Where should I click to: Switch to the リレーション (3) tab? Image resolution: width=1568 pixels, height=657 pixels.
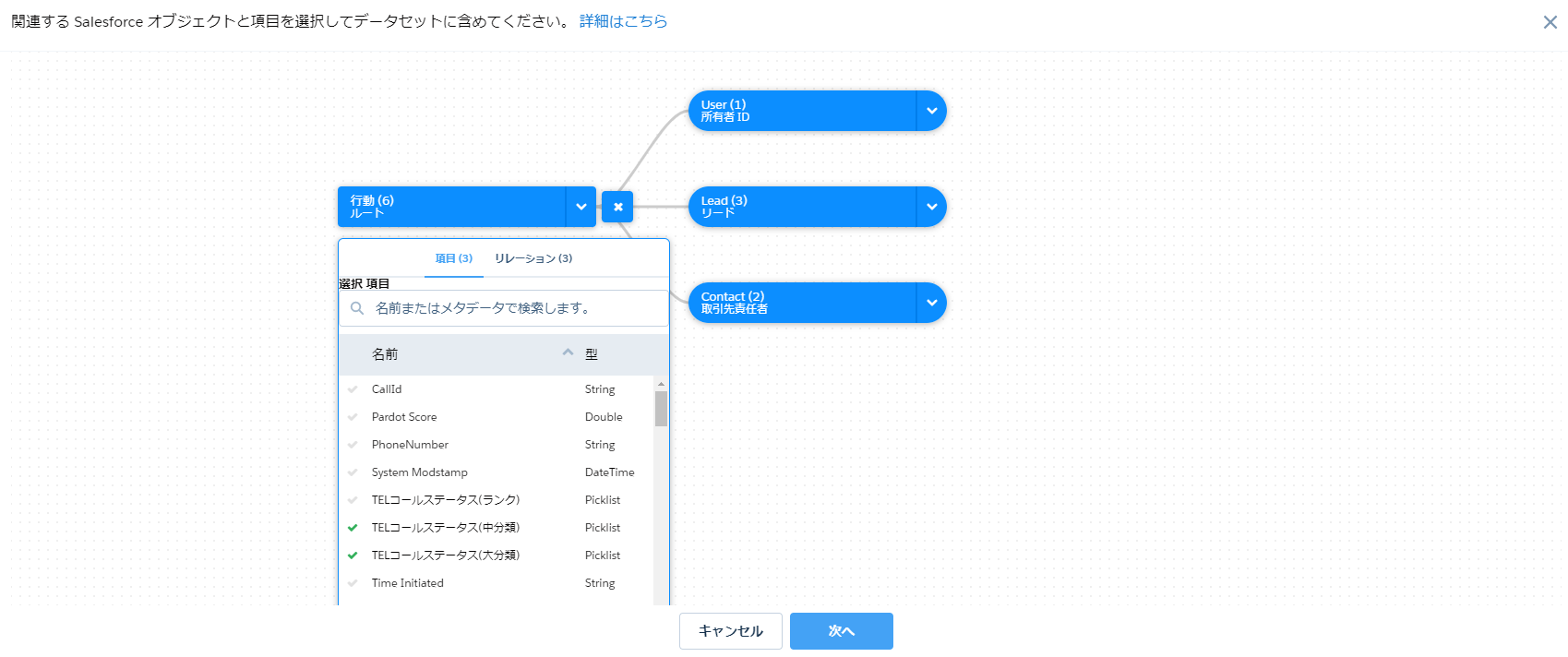pos(533,258)
